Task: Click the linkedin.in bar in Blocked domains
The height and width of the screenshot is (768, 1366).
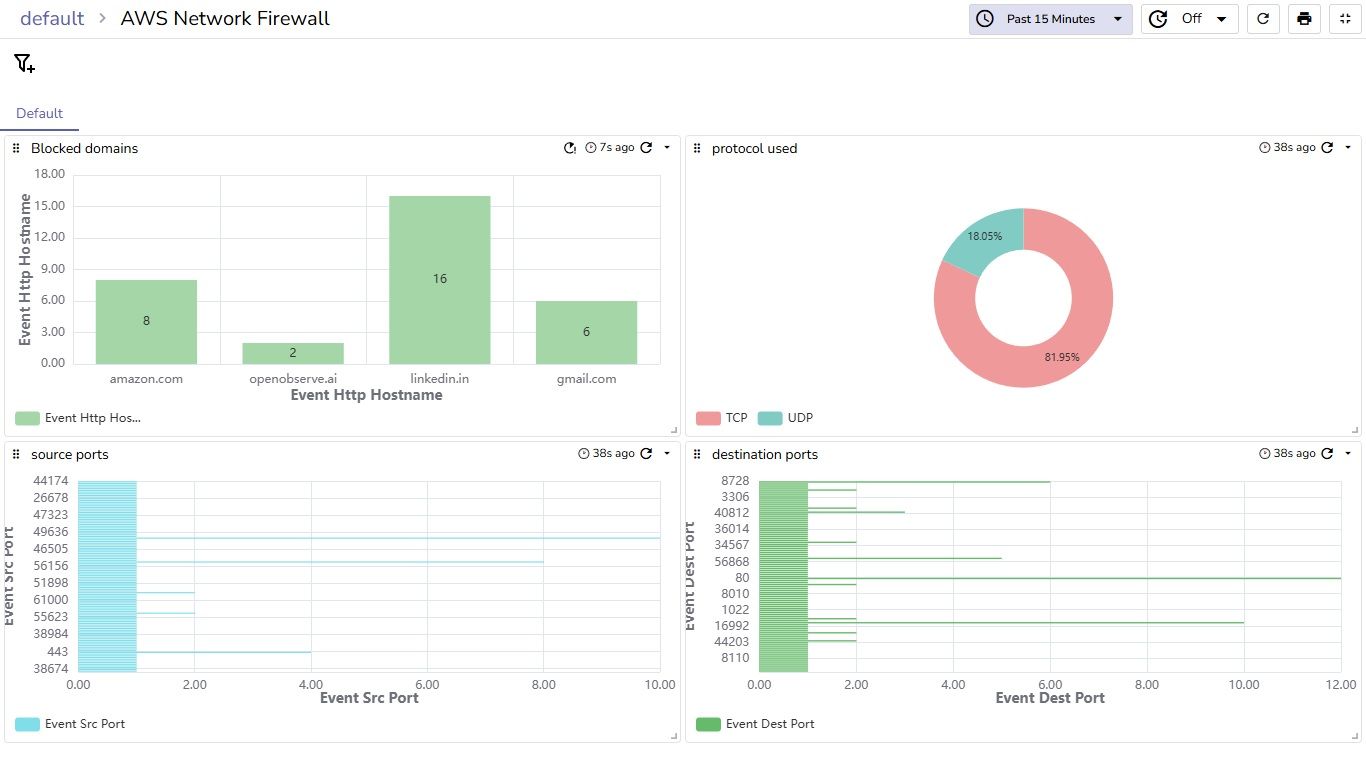Action: point(439,278)
